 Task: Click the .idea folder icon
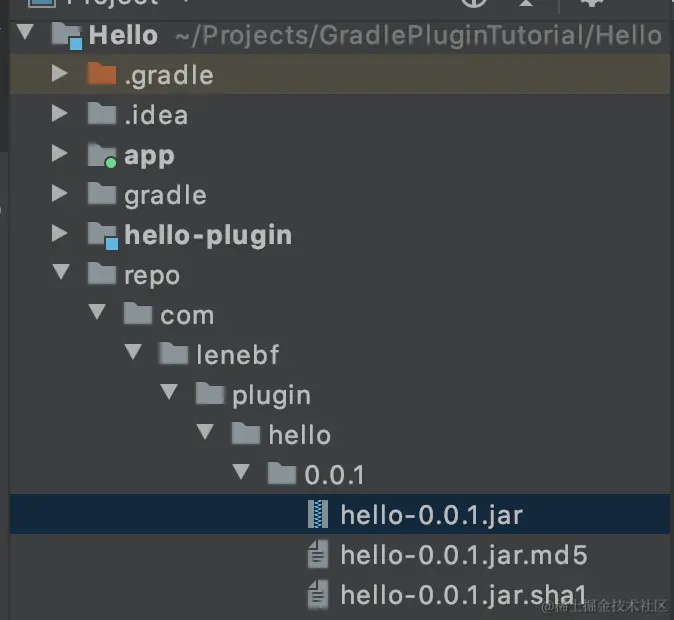tap(102, 114)
